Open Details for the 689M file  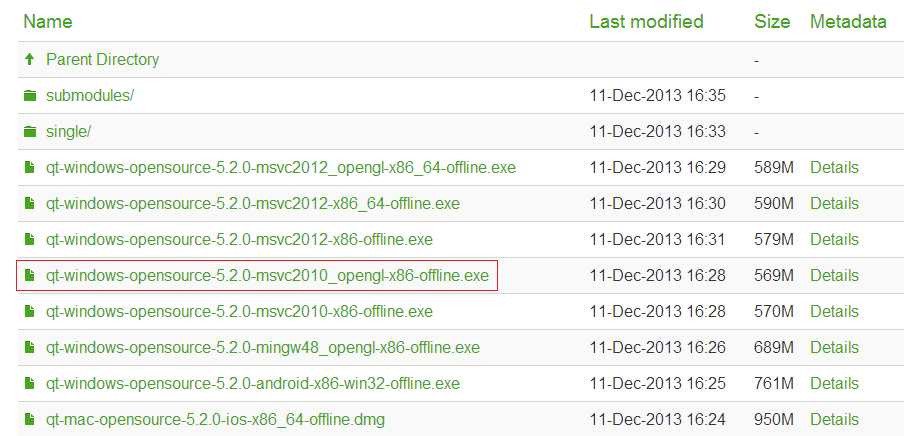pos(834,348)
